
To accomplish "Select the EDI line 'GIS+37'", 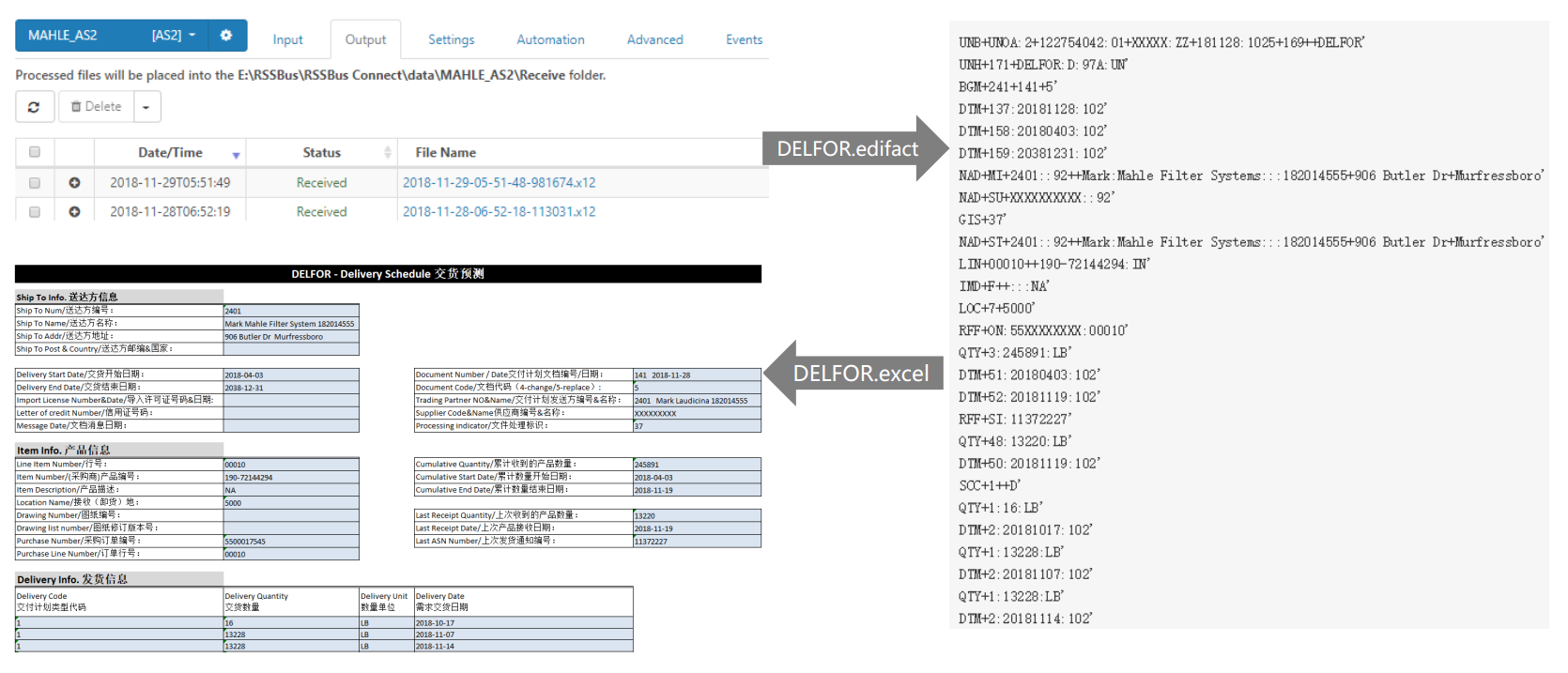I will [982, 220].
